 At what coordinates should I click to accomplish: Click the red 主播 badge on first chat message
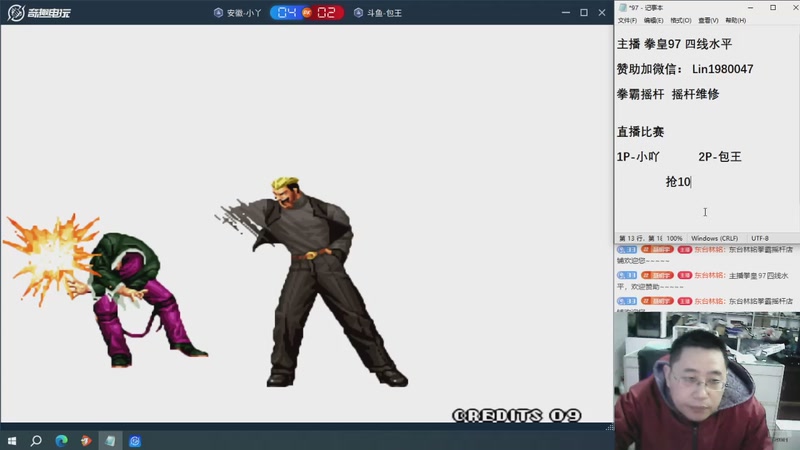click(684, 249)
